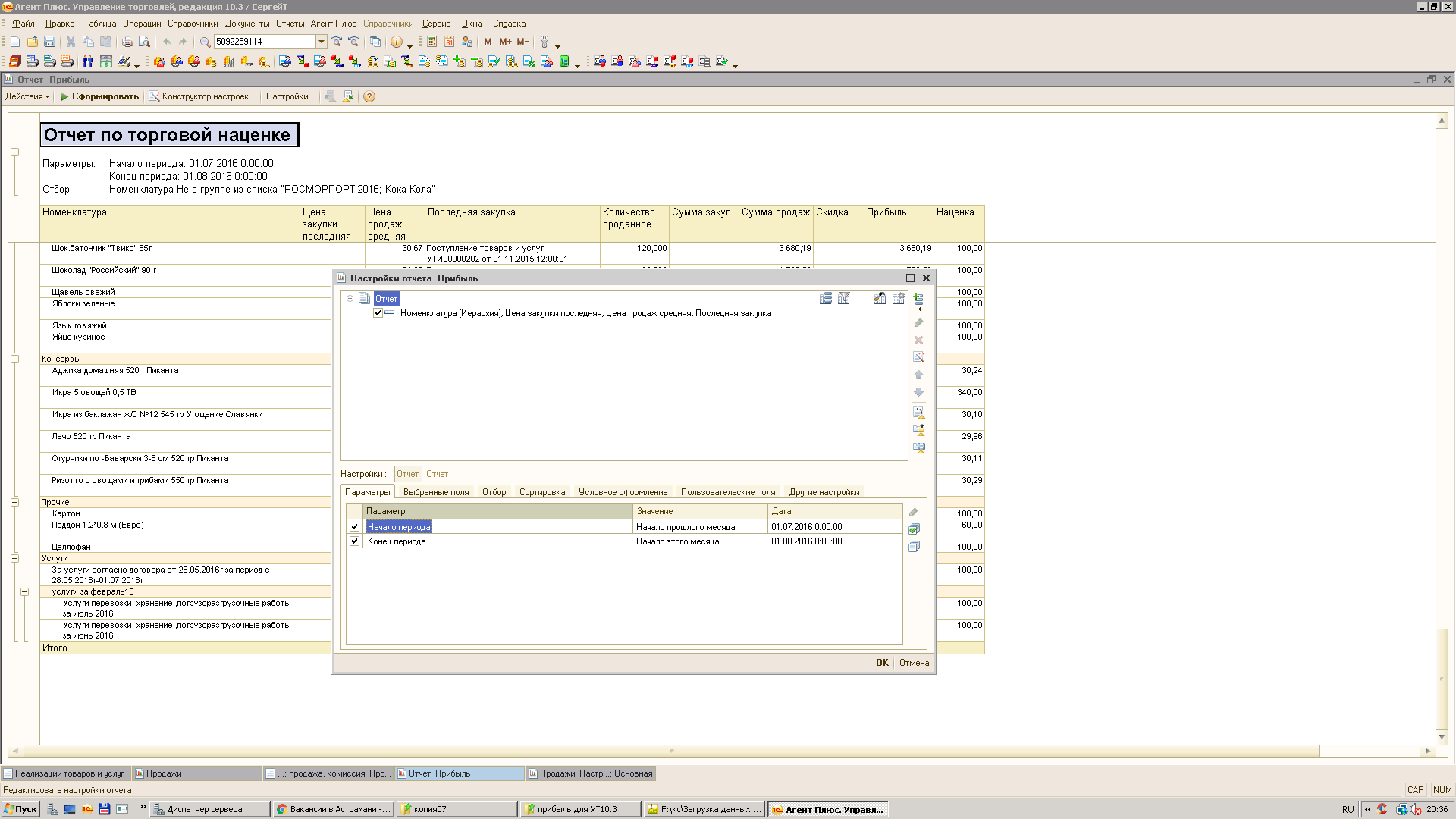Open the Calendar tool icon
The width and height of the screenshot is (1456, 819).
[x=449, y=42]
